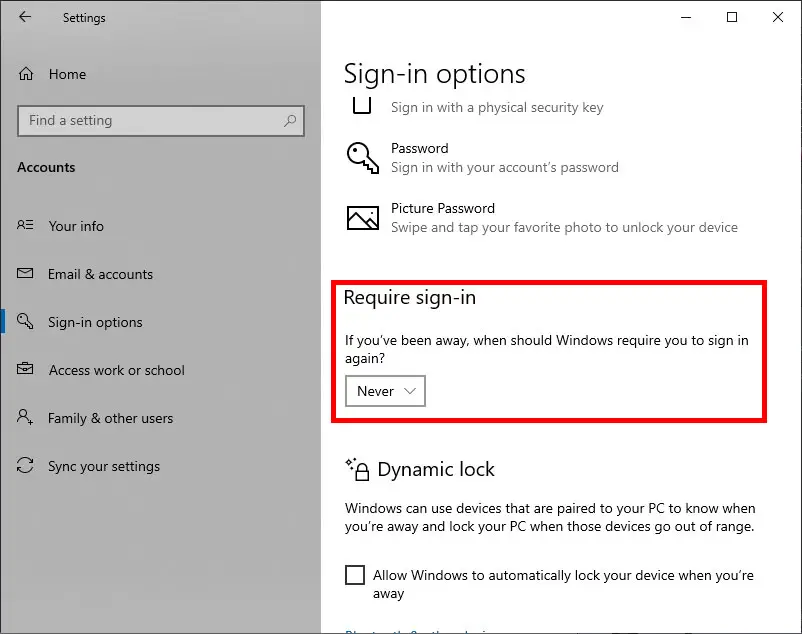Focus the Find a setting search box

point(161,121)
